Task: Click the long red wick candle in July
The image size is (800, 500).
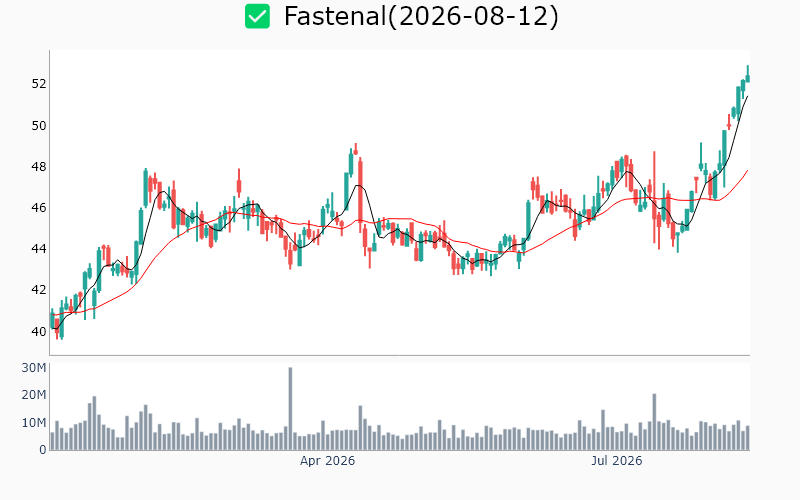Action: pos(655,197)
